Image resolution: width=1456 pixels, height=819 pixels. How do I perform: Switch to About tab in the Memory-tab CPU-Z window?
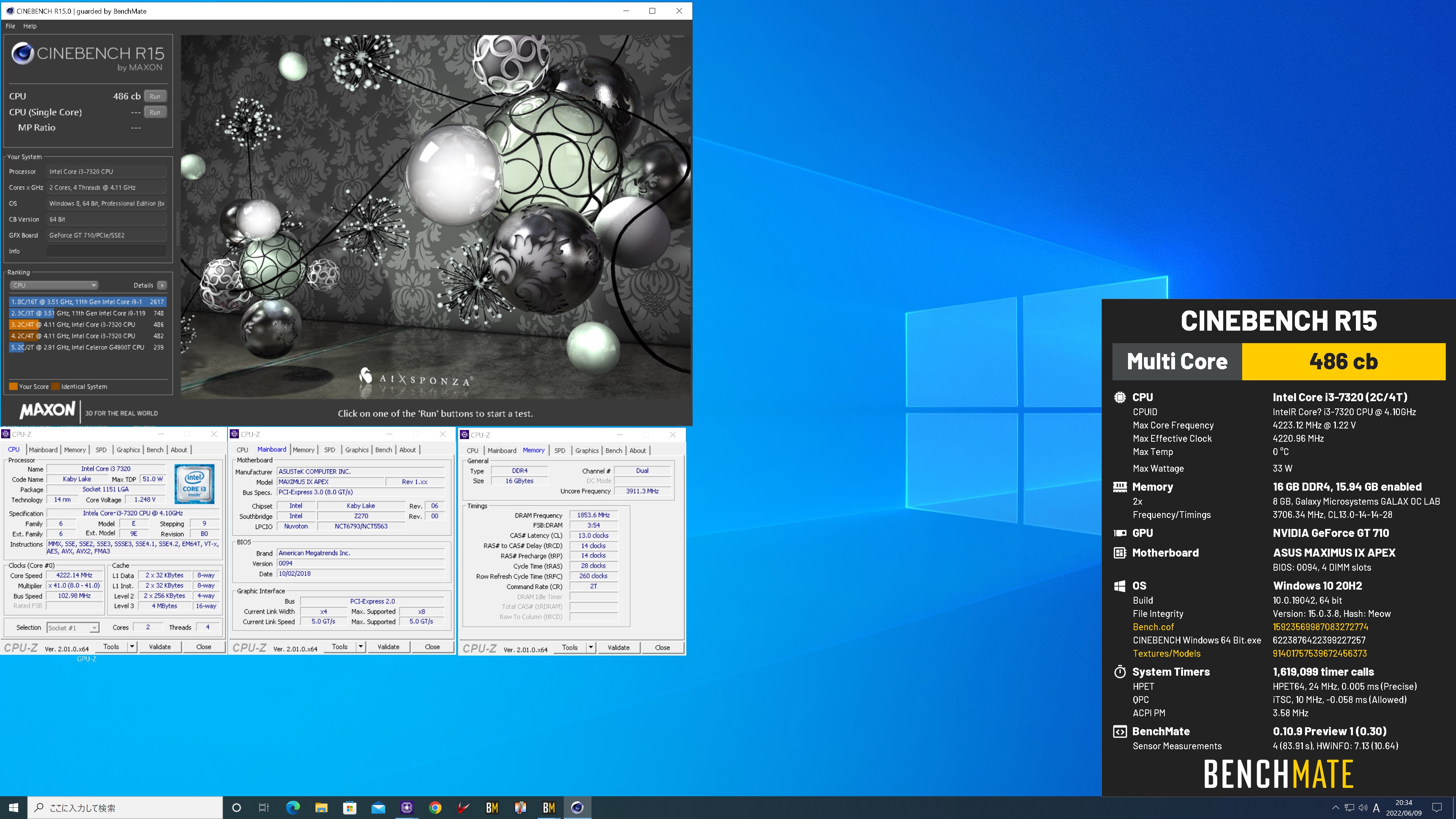tap(637, 450)
